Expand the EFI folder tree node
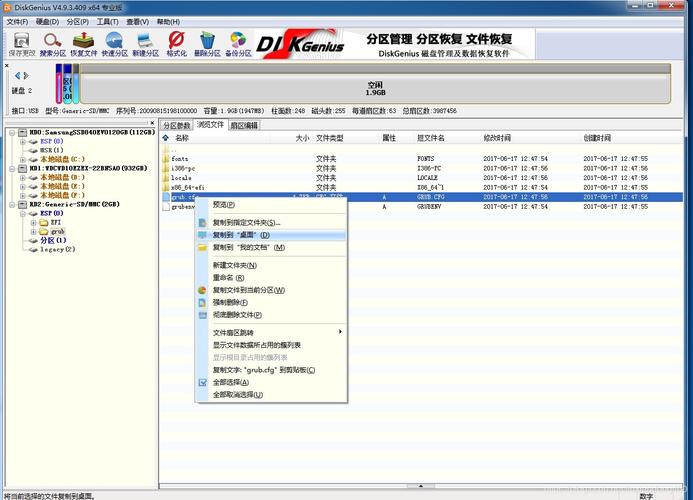Viewport: 693px width, 500px height. point(33,222)
